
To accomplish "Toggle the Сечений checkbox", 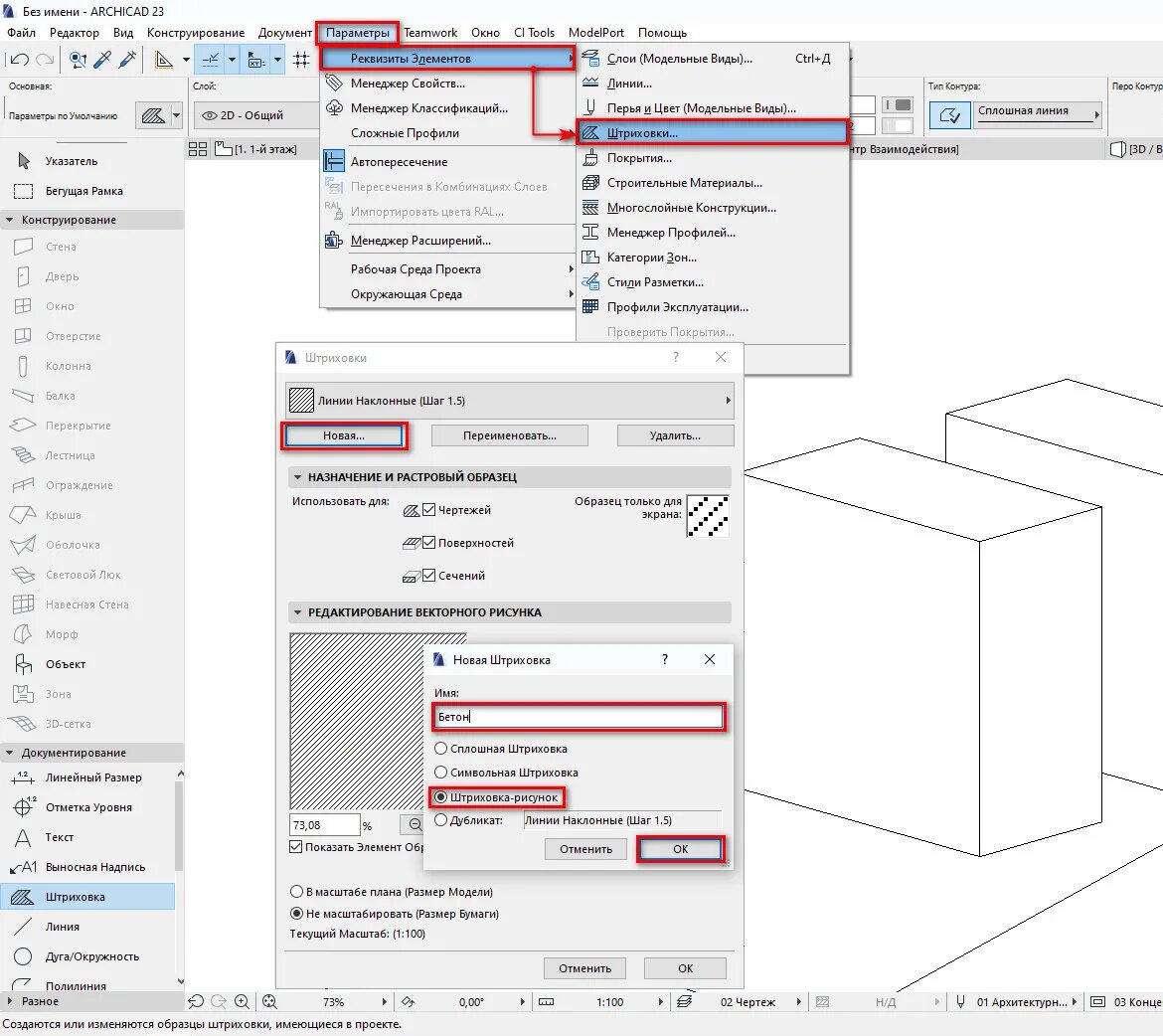I will [428, 575].
